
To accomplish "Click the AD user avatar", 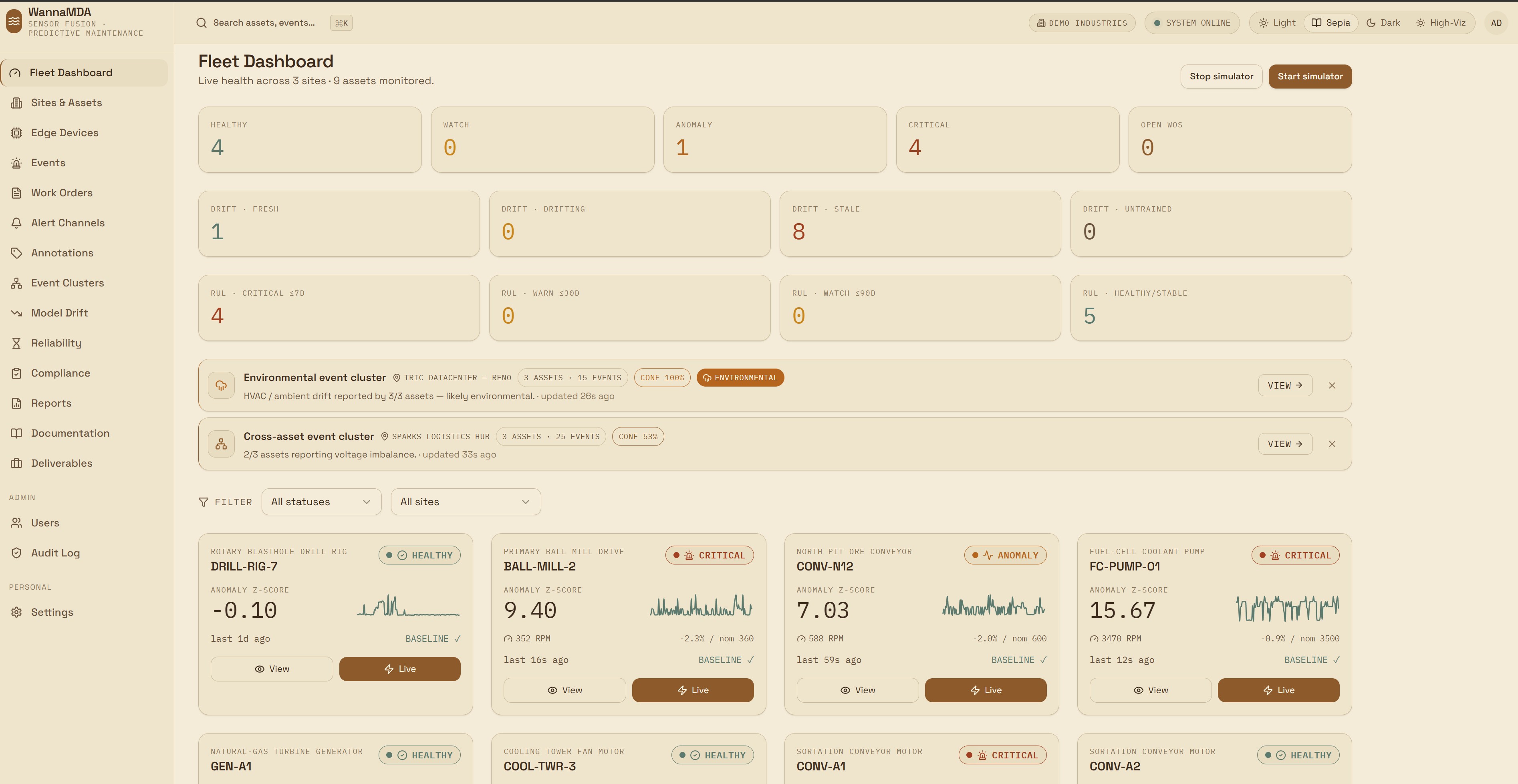I will tap(1496, 23).
